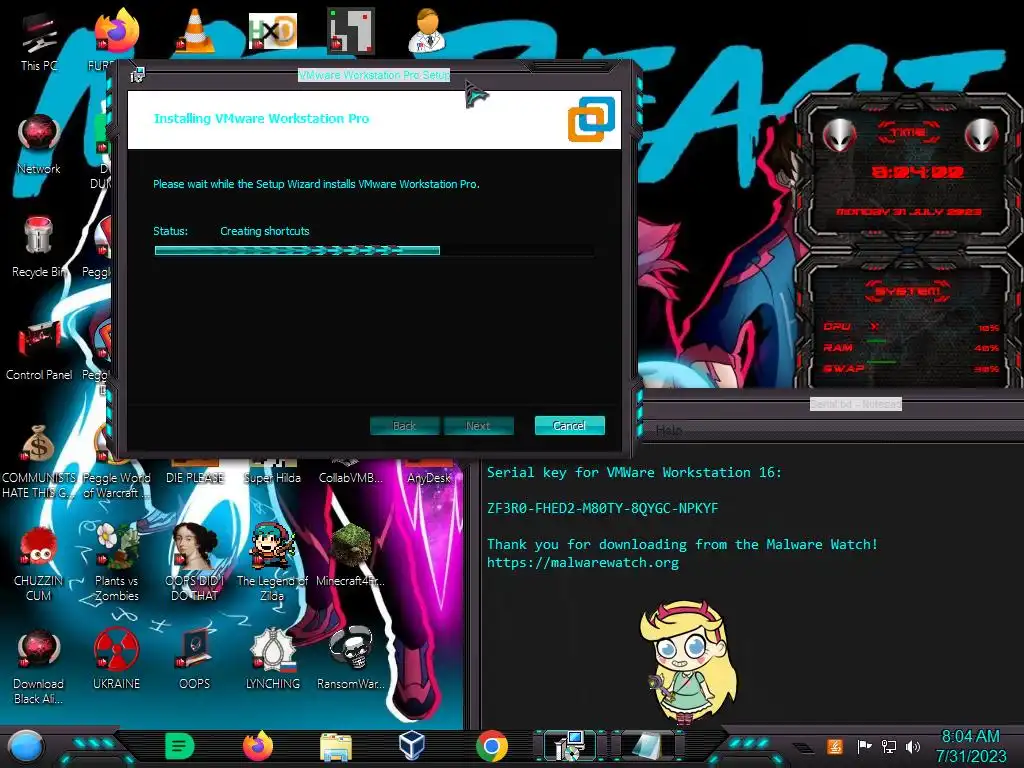Select the Peggle World of Warcraft label
Image resolution: width=1024 pixels, height=768 pixels.
[x=116, y=485]
